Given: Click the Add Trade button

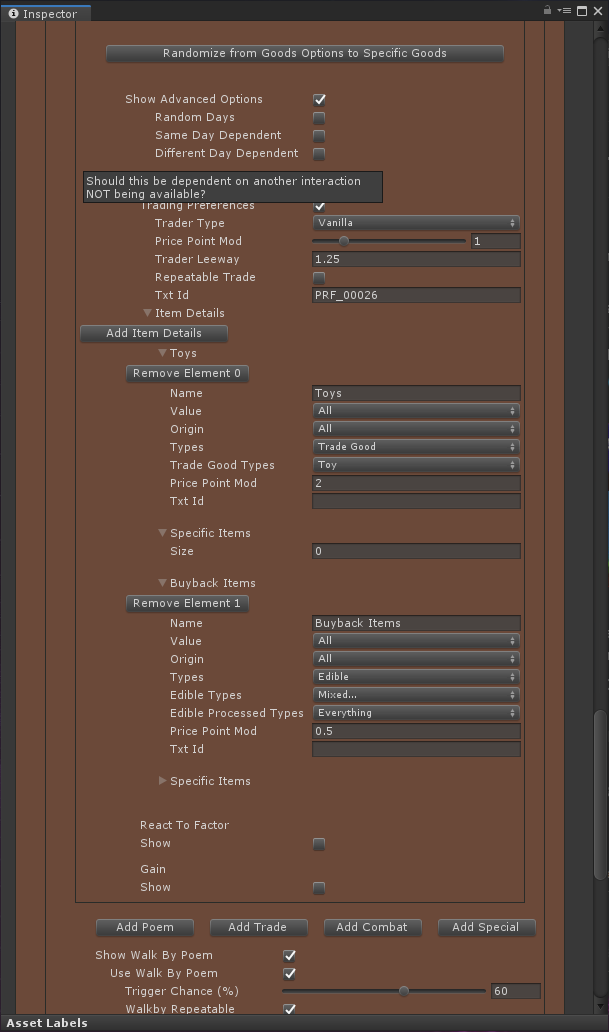Looking at the screenshot, I should 259,927.
